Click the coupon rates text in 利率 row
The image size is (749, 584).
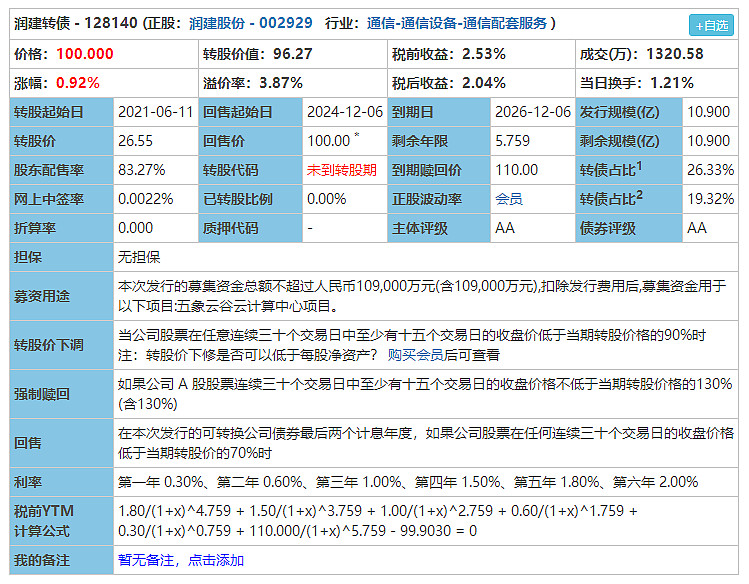pyautogui.click(x=408, y=482)
